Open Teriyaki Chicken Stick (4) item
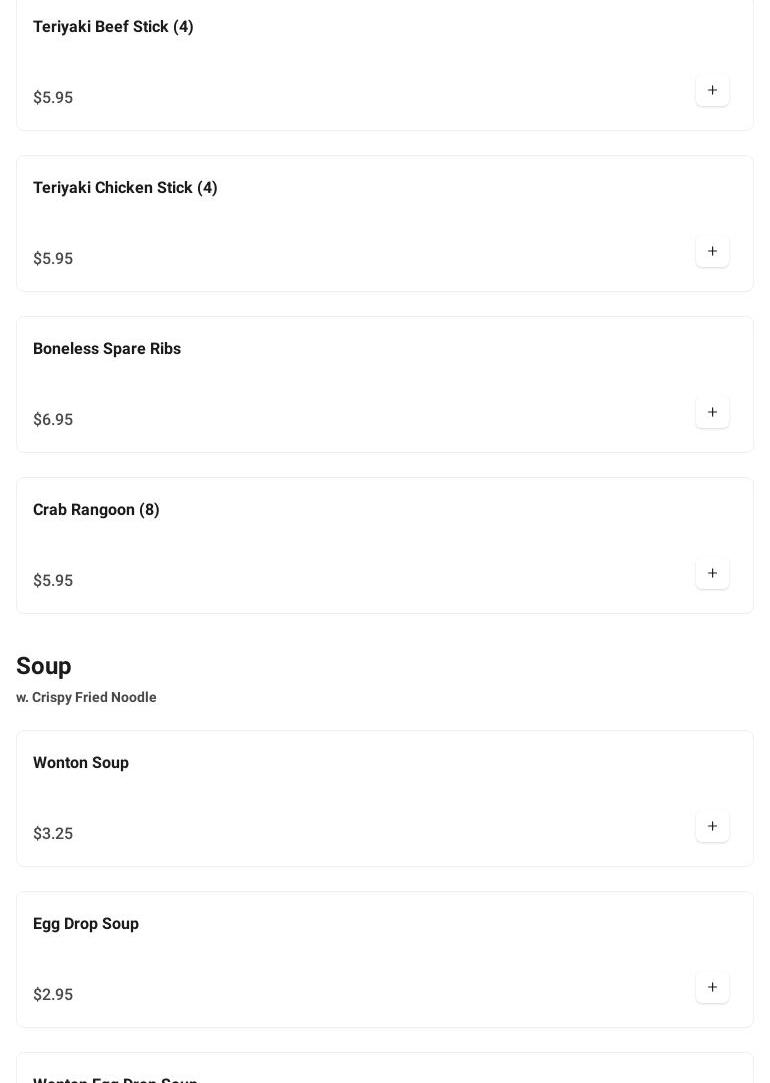 125,188
